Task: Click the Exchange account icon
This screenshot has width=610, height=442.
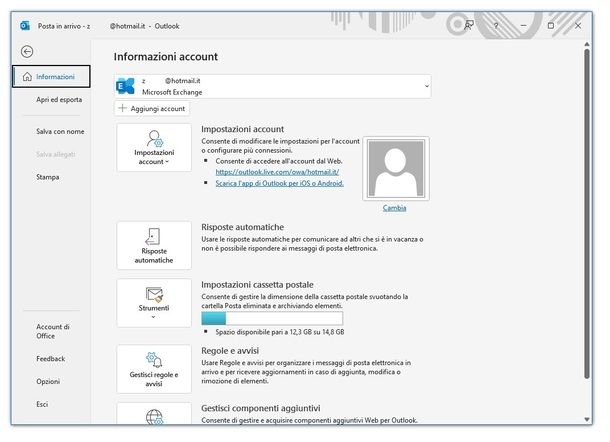Action: click(126, 86)
